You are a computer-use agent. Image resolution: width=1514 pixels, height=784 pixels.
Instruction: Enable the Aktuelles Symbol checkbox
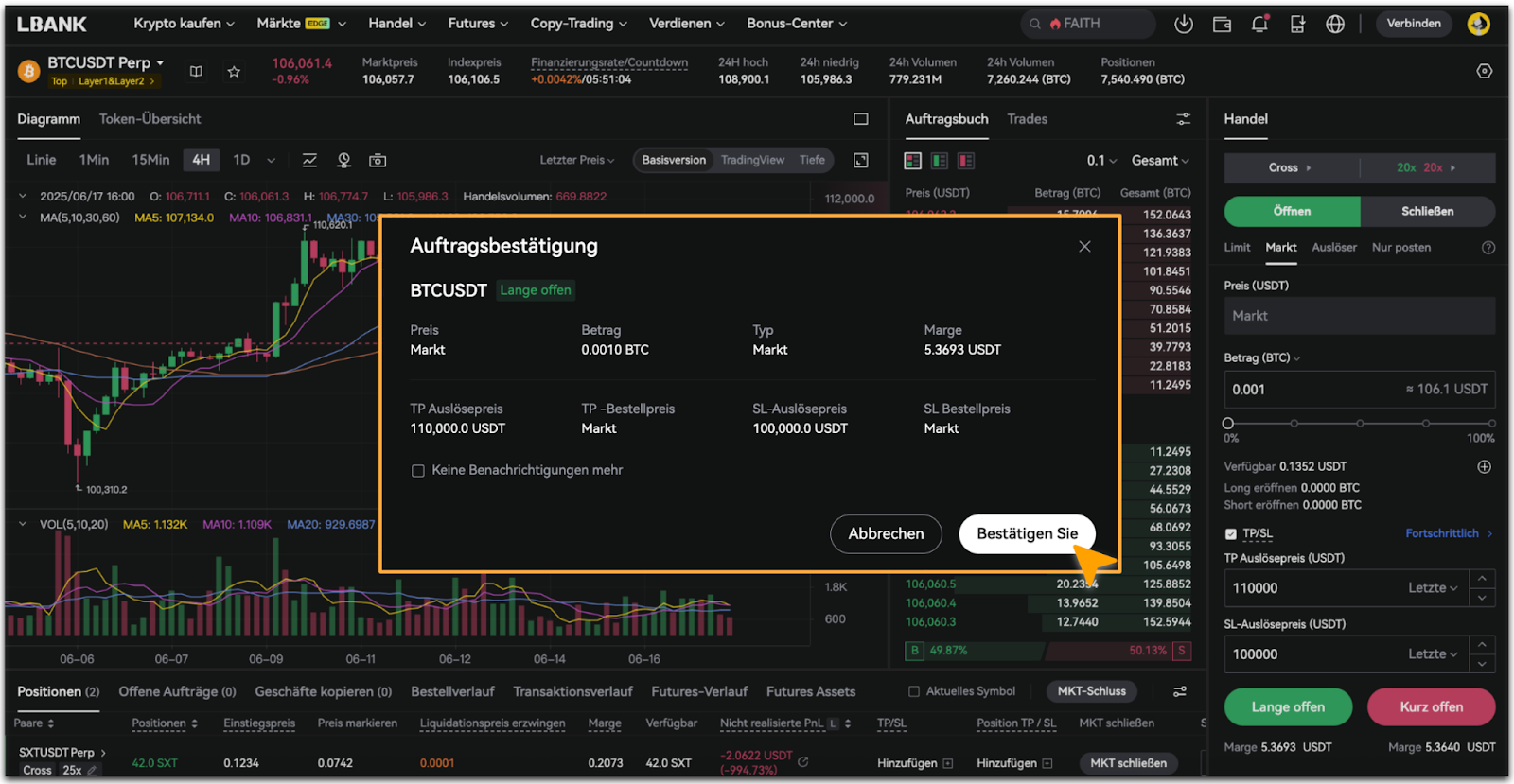pyautogui.click(x=914, y=691)
